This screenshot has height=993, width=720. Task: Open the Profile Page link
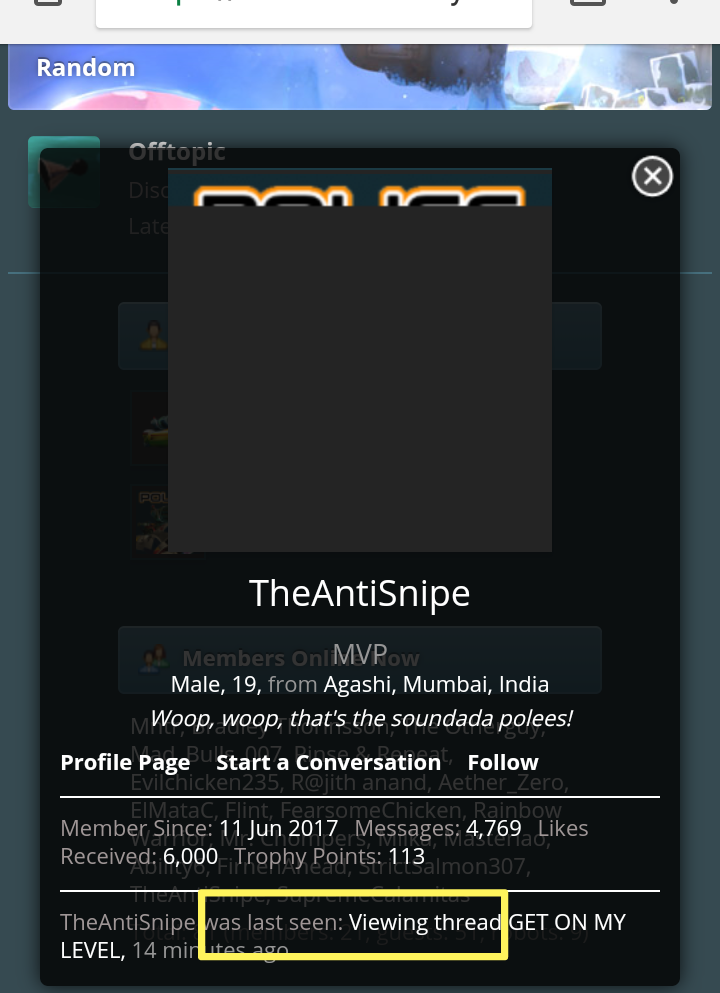point(125,762)
